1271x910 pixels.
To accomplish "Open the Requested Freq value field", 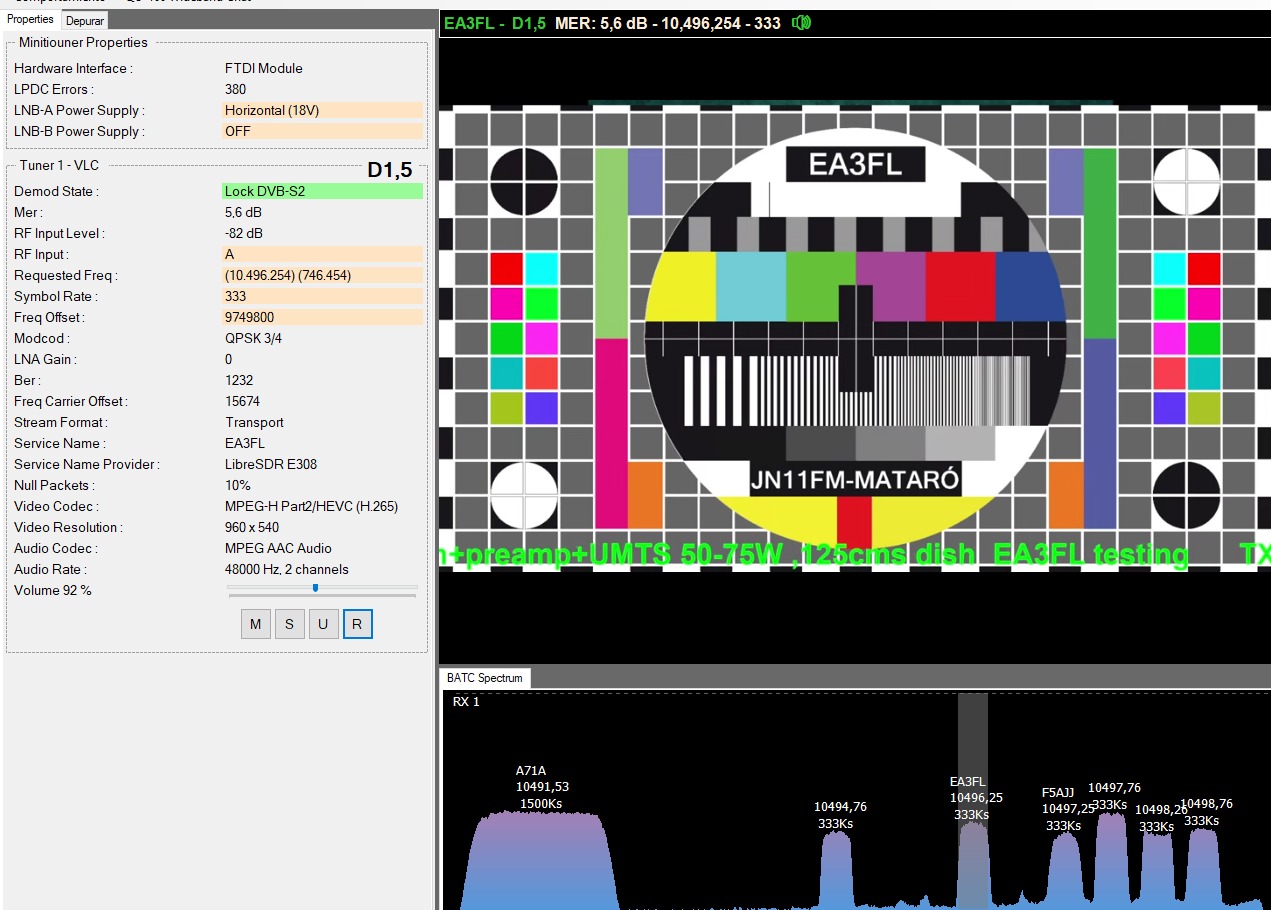I will tap(322, 276).
